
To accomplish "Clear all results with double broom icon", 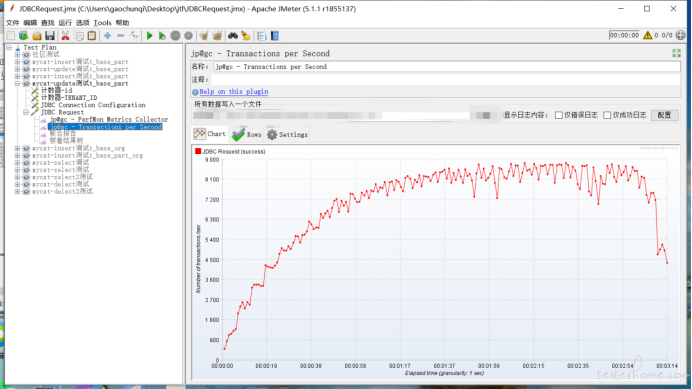I will tap(217, 36).
